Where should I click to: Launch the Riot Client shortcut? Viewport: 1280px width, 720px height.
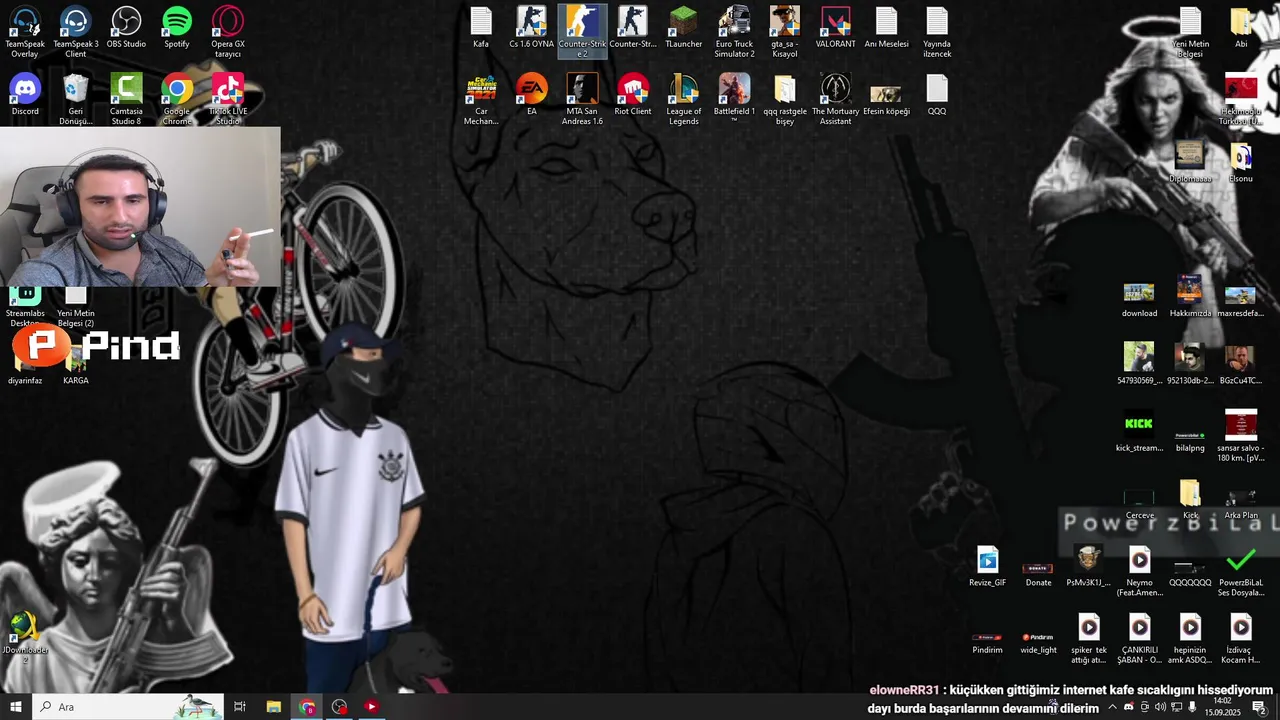tap(633, 95)
